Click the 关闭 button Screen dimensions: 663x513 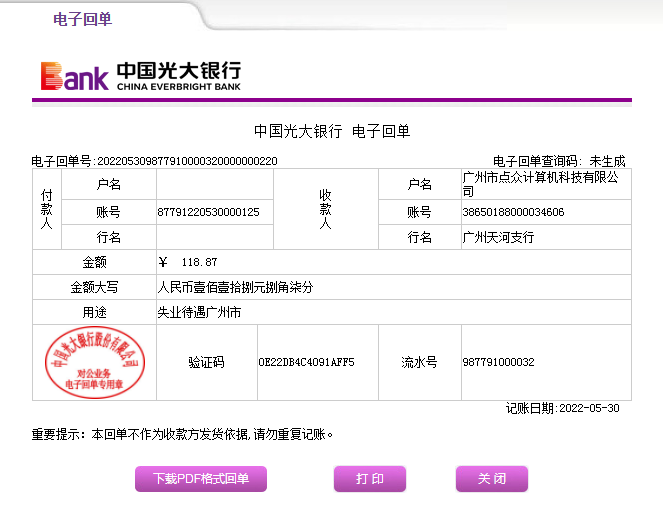click(x=492, y=479)
